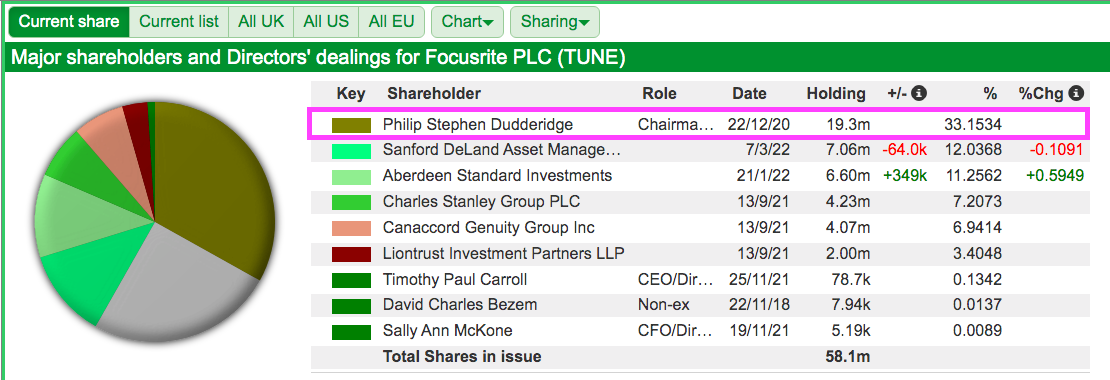Select the Sanford DeLand Asset Management row

click(x=700, y=150)
